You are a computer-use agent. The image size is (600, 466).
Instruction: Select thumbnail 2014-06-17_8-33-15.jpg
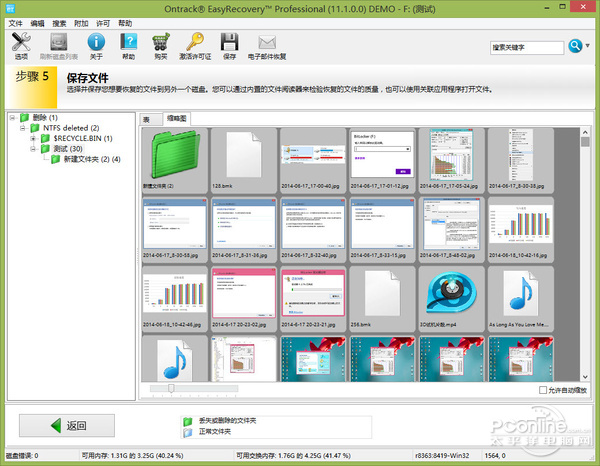tap(382, 229)
